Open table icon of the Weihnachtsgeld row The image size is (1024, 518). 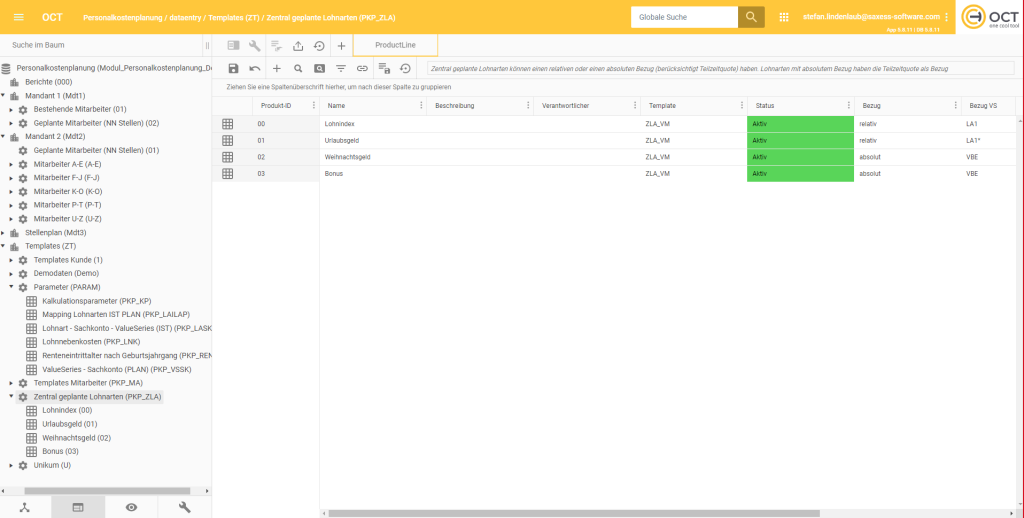(x=227, y=157)
